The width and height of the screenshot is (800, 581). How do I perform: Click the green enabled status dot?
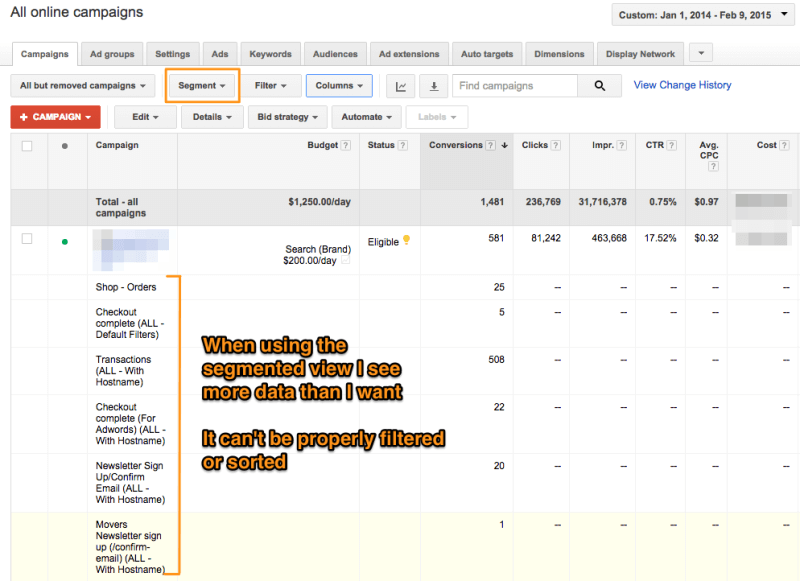65,242
